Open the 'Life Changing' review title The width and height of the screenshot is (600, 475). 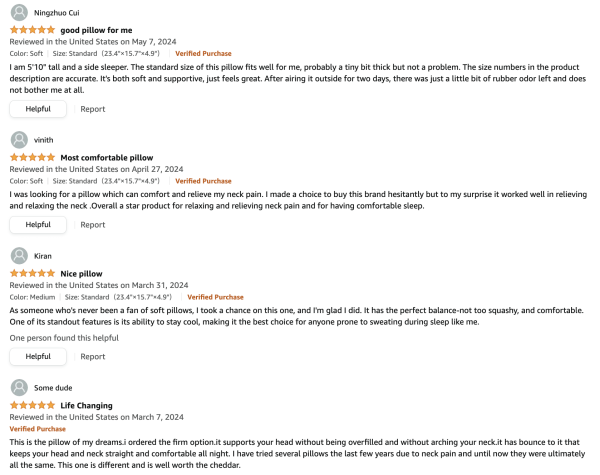[x=87, y=405]
